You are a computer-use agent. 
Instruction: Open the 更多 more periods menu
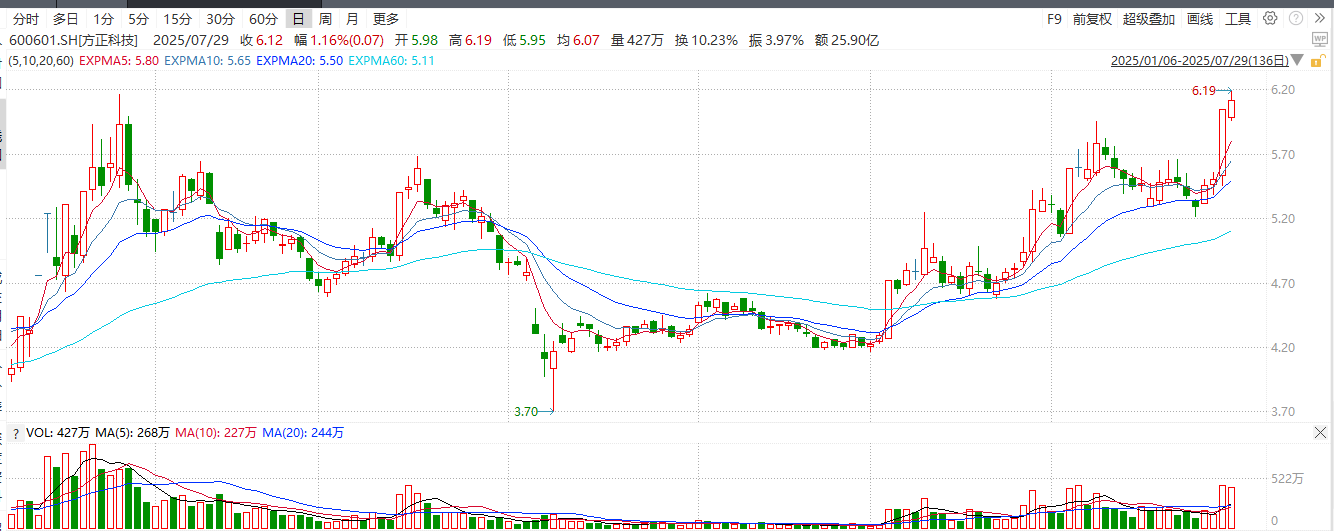point(385,19)
